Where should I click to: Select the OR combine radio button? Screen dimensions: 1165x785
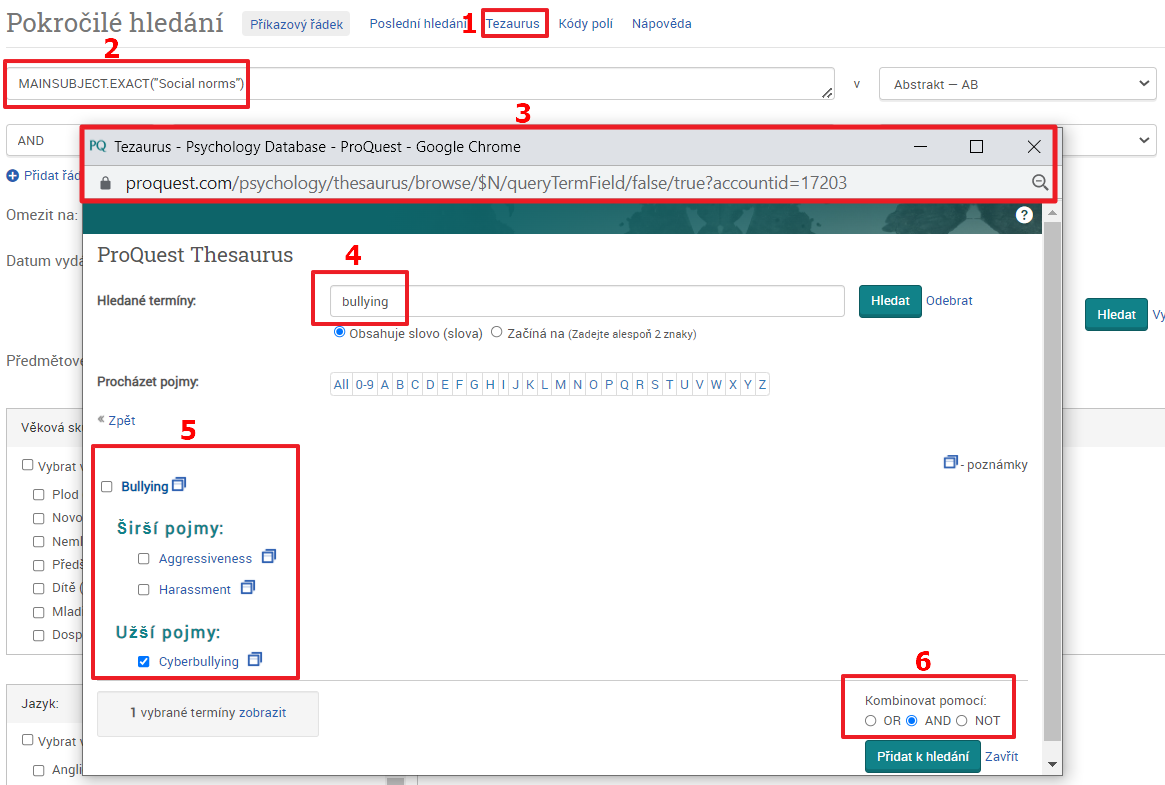(x=871, y=720)
